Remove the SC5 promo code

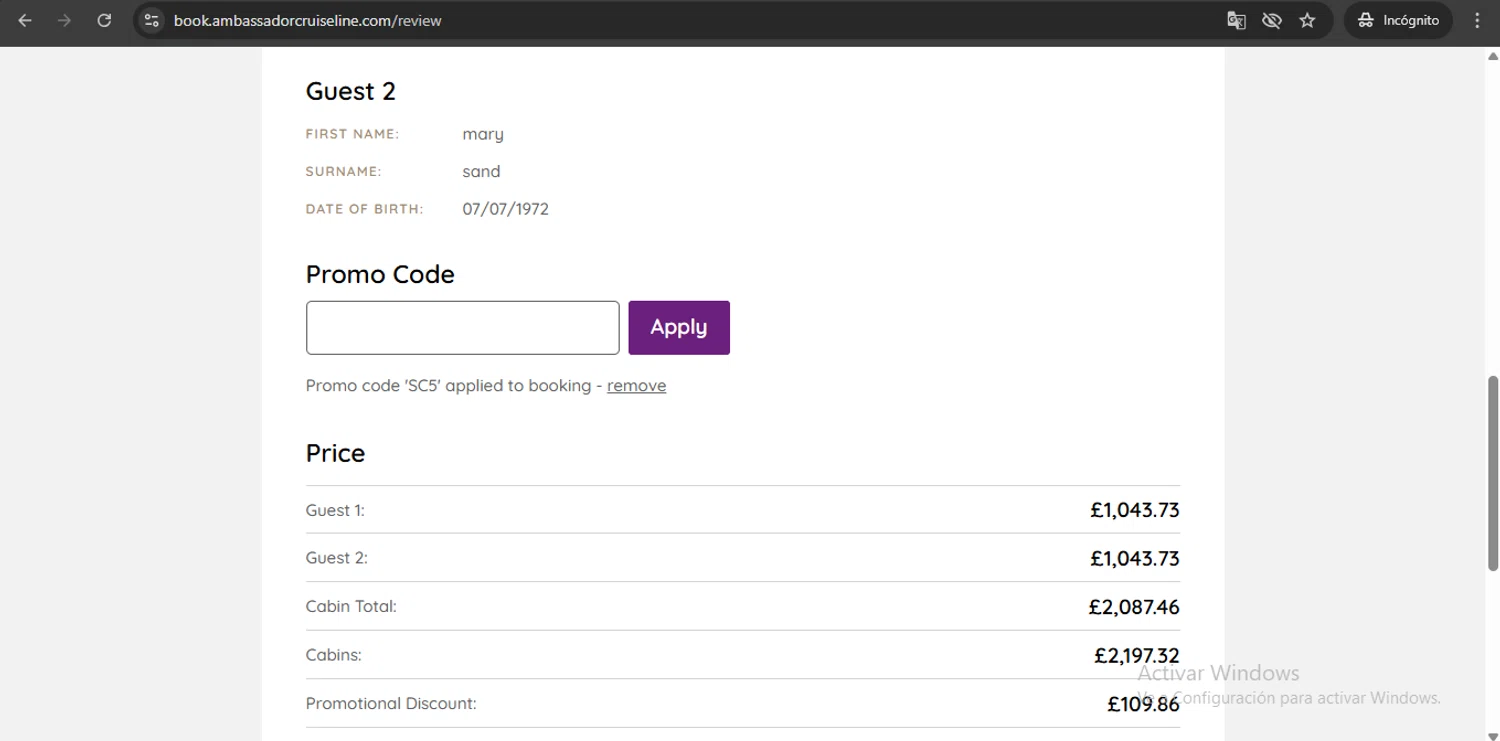(636, 385)
